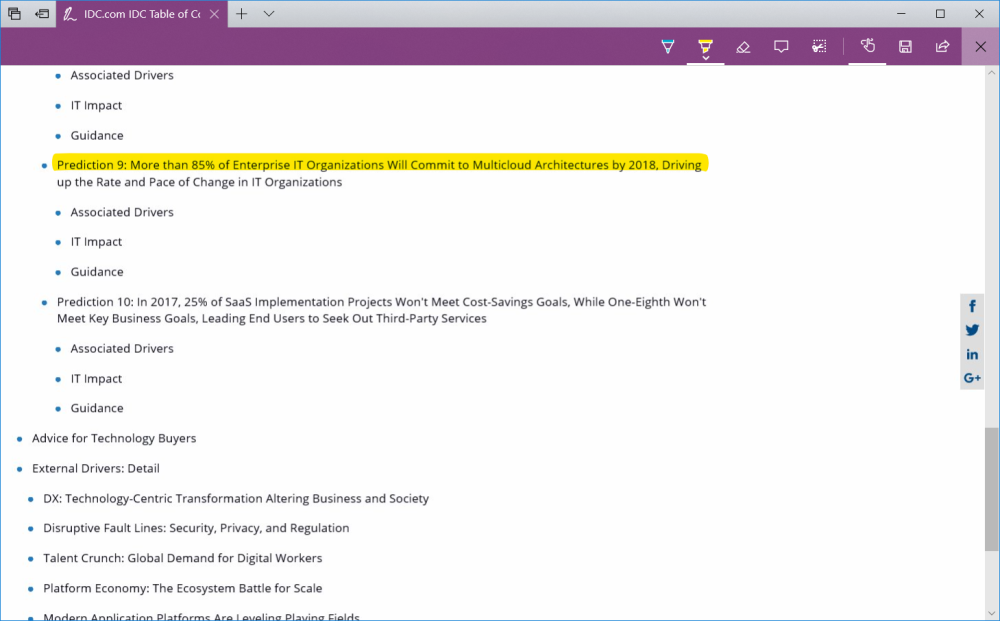
Task: Open Prediction 9 multicloud architectures link
Action: point(379,173)
